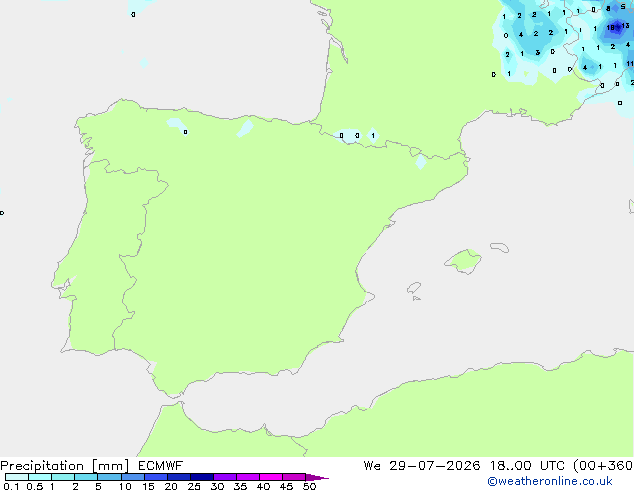
Task: Click the weekday 'We' text
Action: point(372,466)
